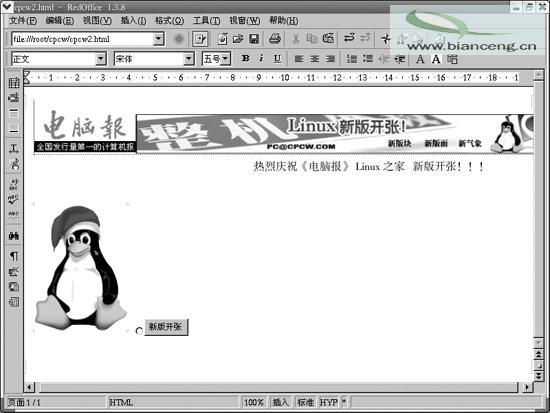Open the Navigator star icon
The width and height of the screenshot is (550, 413).
[x=385, y=38]
